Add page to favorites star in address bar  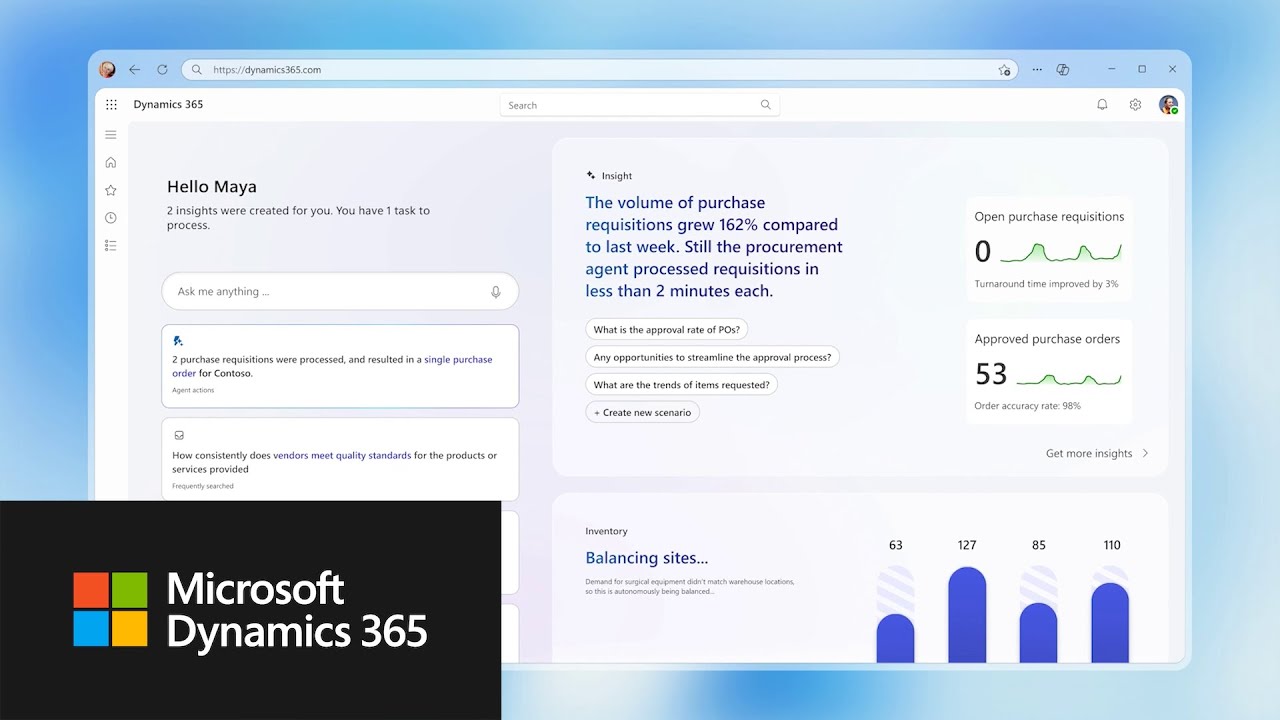click(x=1004, y=70)
